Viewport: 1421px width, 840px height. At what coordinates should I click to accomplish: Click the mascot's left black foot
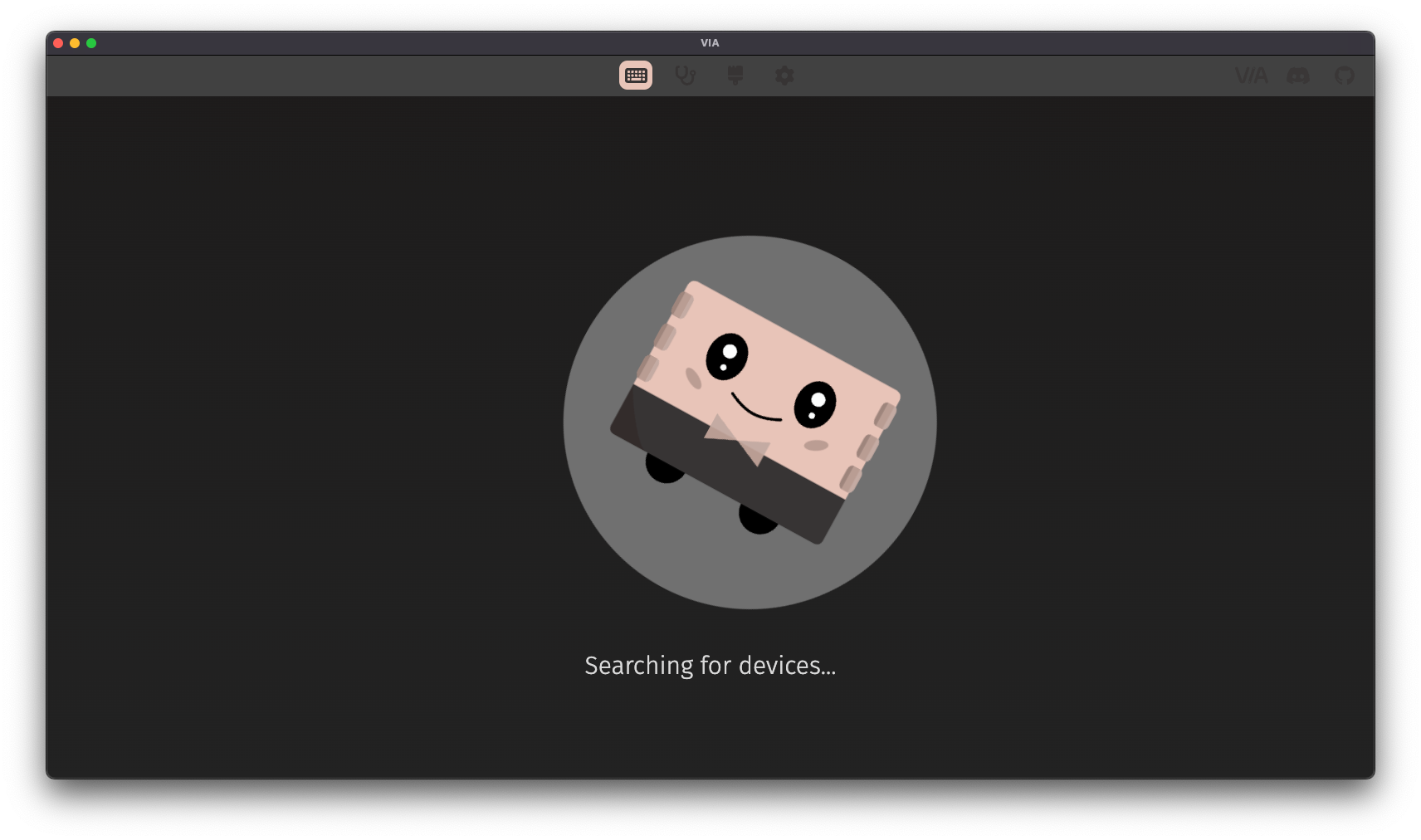click(664, 471)
